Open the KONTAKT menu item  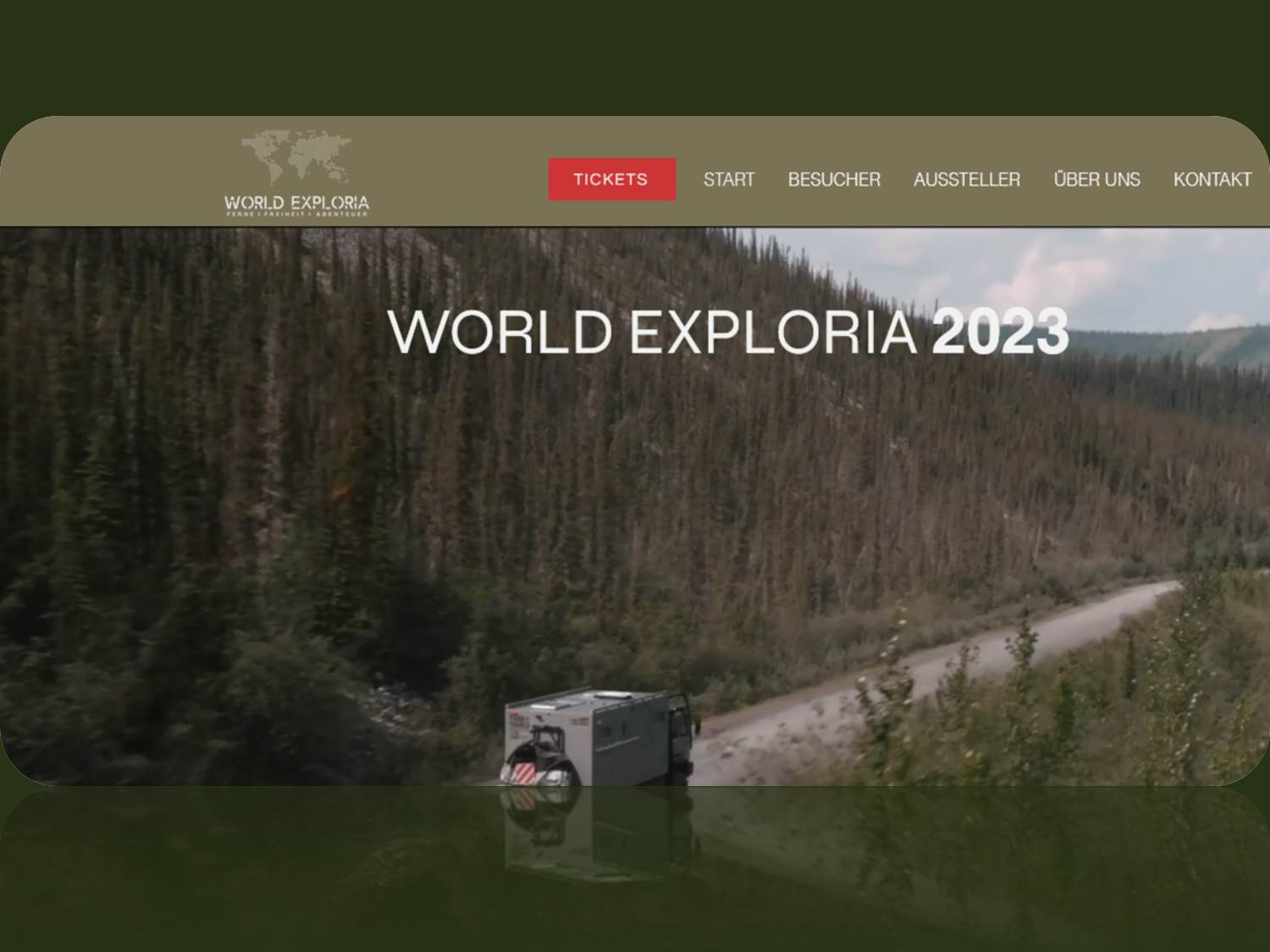point(1212,179)
